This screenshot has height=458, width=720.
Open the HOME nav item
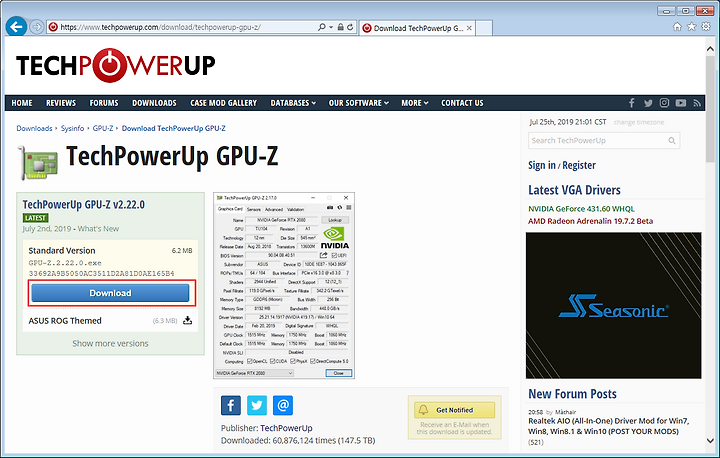[22, 103]
